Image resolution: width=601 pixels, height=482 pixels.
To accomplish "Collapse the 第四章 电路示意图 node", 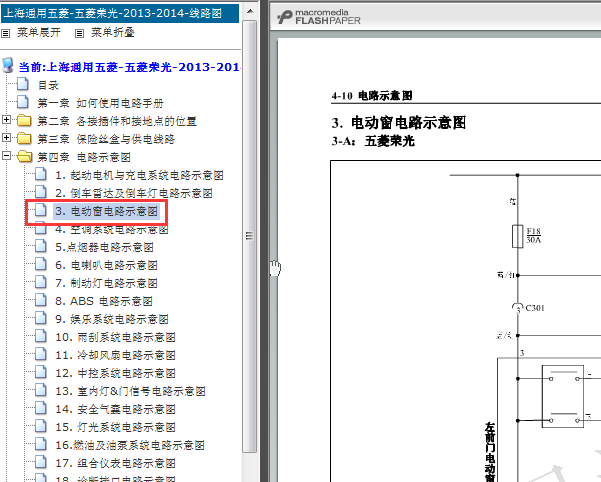I will pyautogui.click(x=6, y=156).
